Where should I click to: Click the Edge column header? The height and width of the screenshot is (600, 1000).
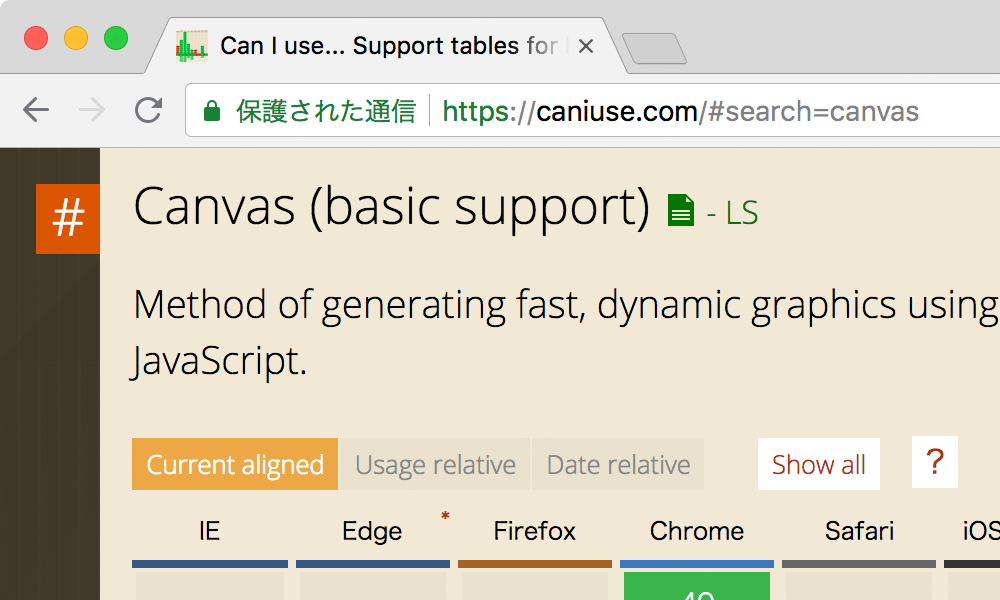(372, 531)
